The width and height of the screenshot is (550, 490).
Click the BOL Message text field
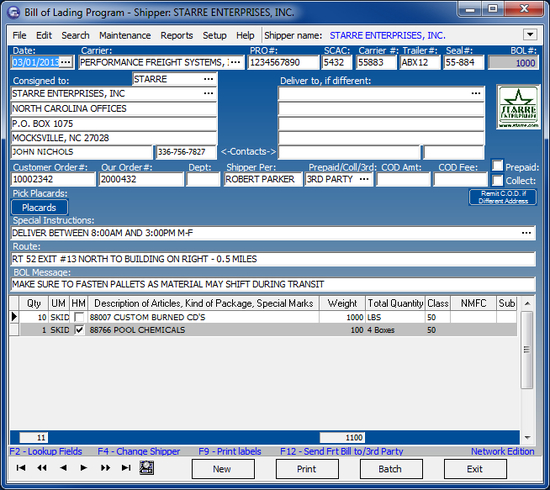click(x=273, y=284)
